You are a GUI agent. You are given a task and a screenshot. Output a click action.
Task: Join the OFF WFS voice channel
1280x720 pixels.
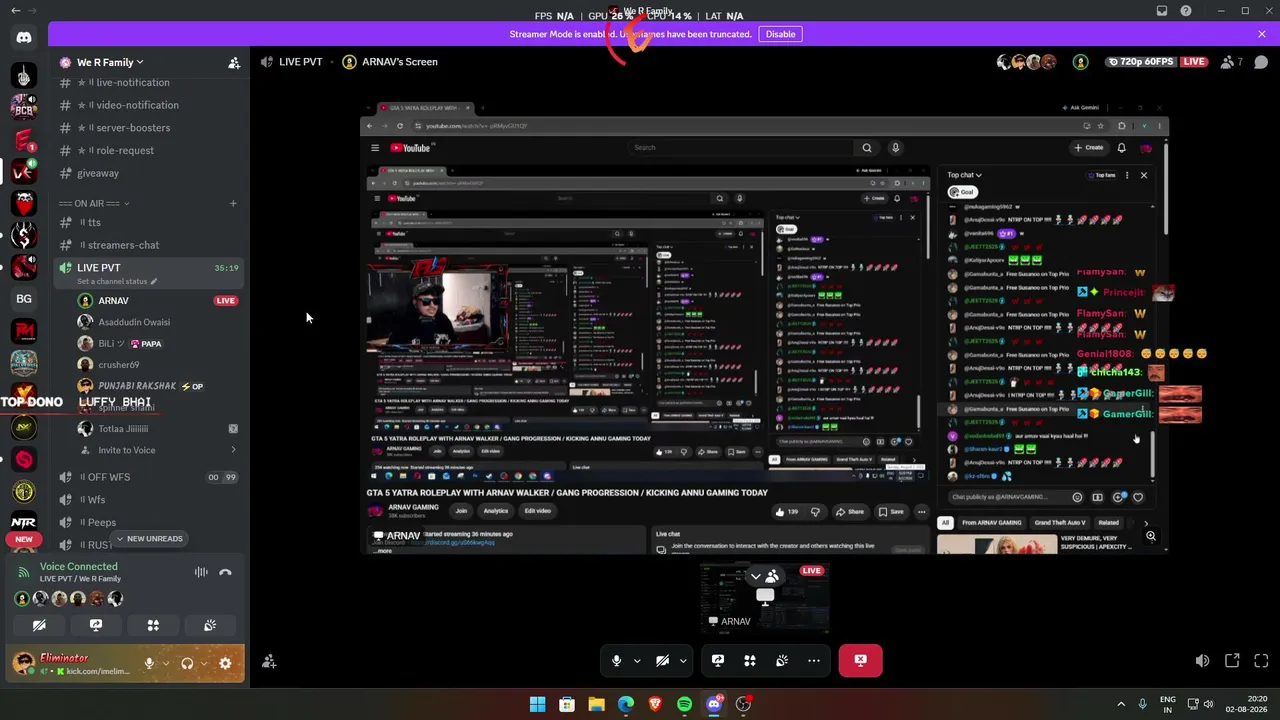click(x=148, y=477)
